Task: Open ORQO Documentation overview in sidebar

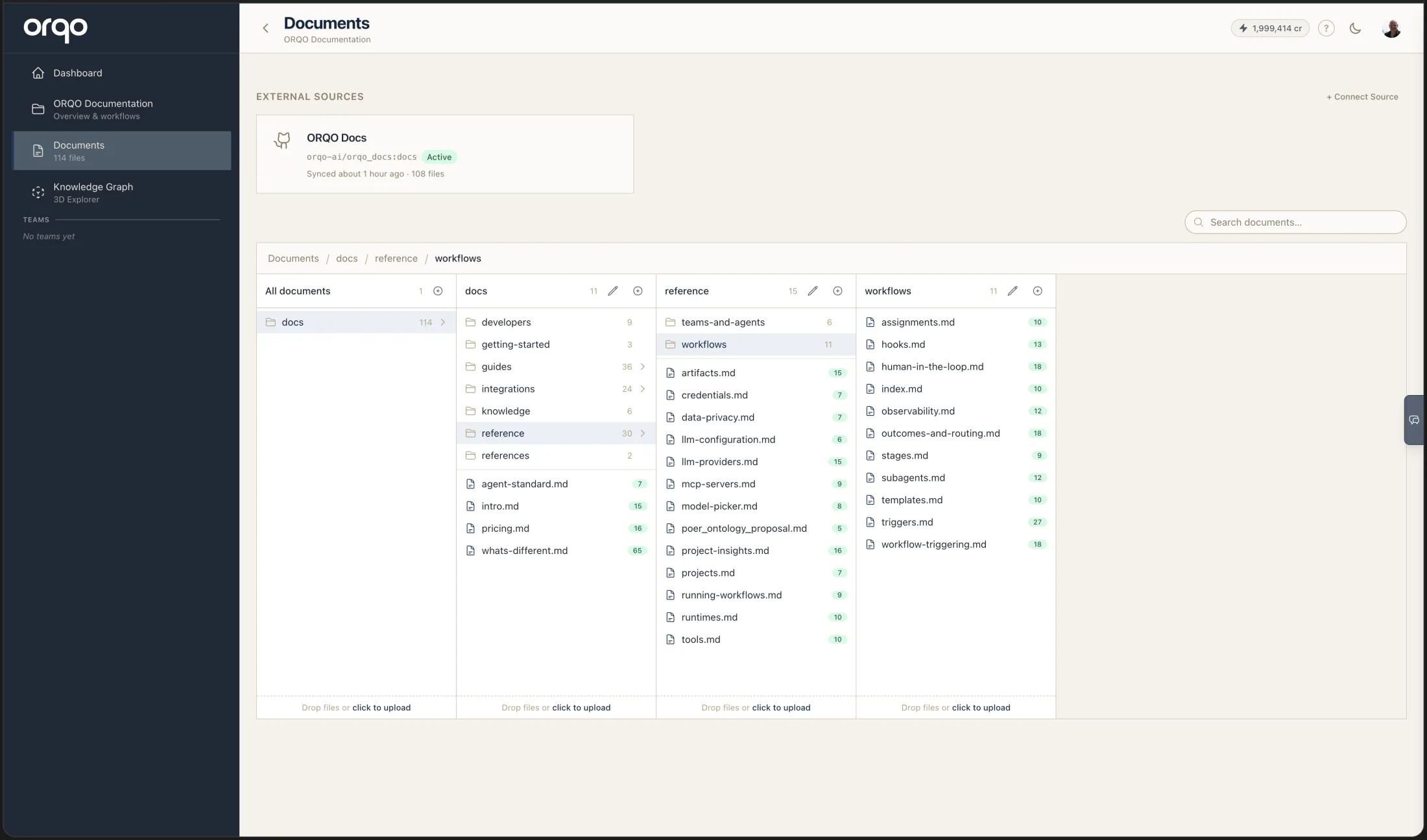Action: tap(121, 109)
